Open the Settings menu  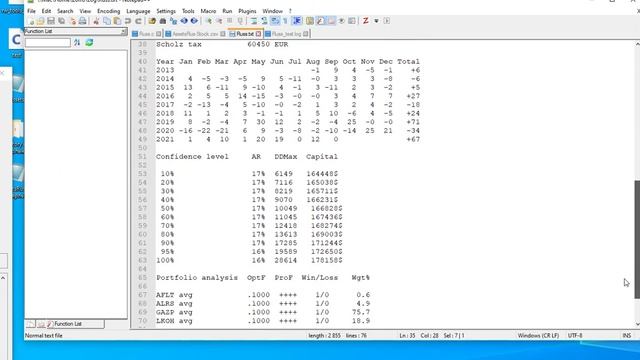point(166,11)
